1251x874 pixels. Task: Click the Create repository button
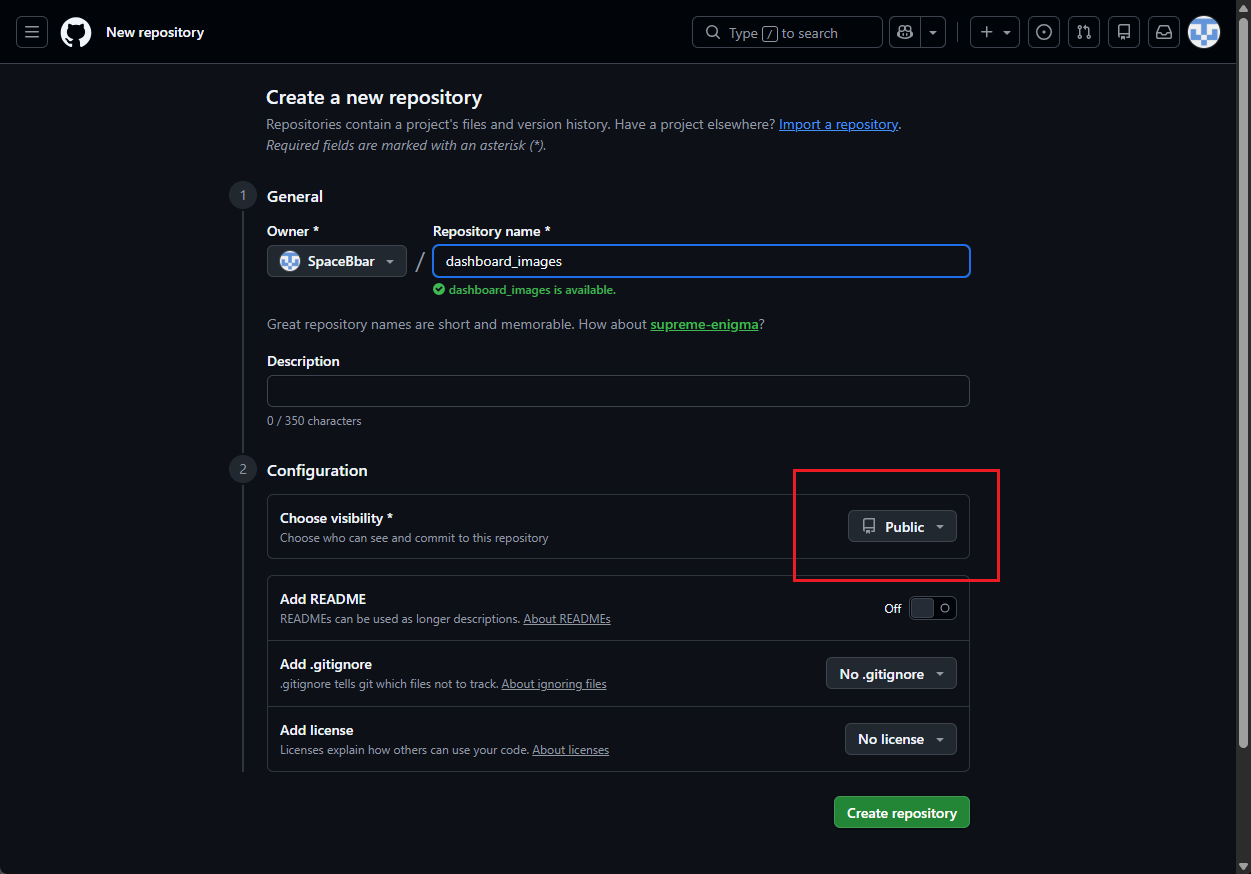pos(902,813)
